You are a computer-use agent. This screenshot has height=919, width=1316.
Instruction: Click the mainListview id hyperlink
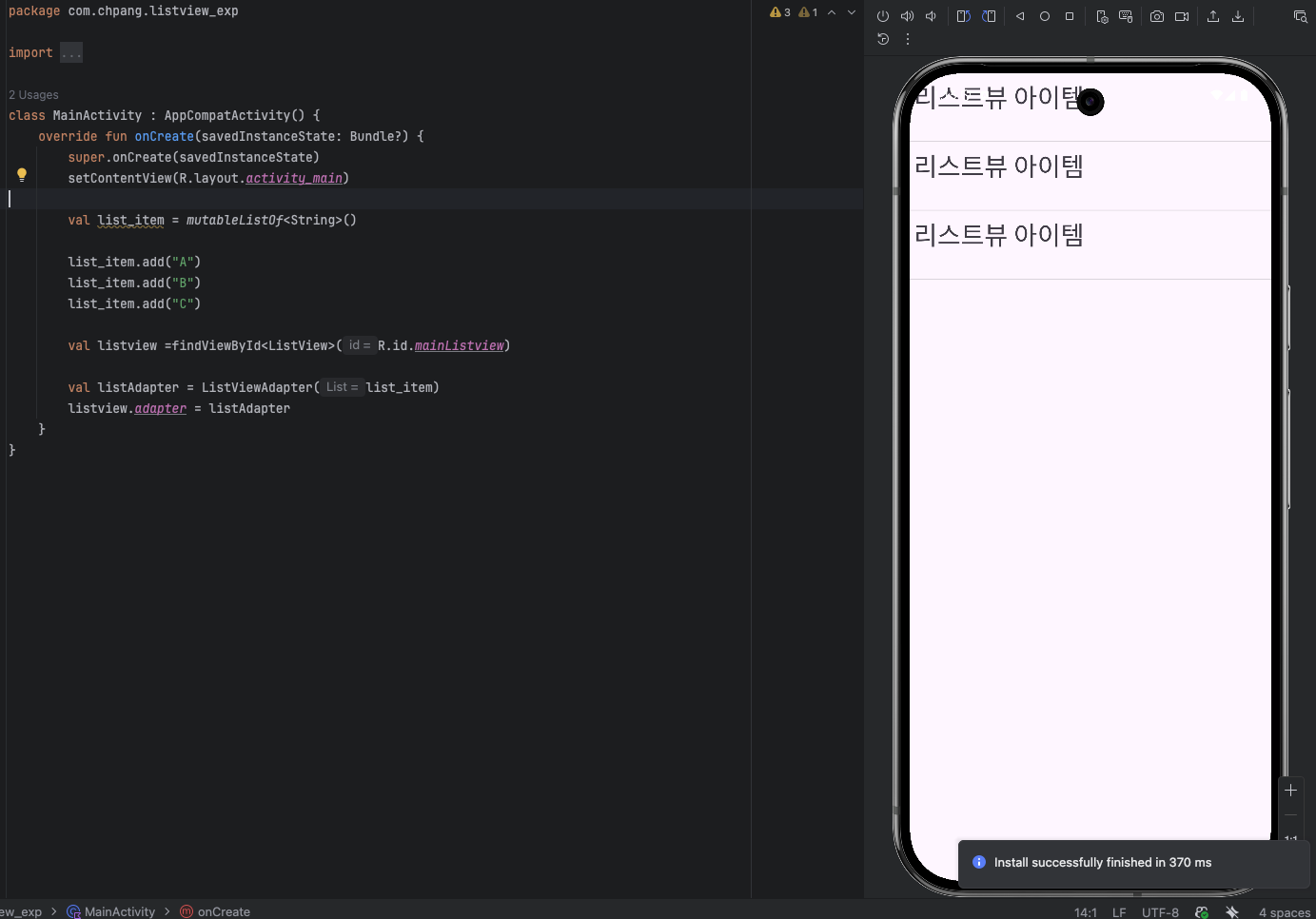tap(459, 345)
